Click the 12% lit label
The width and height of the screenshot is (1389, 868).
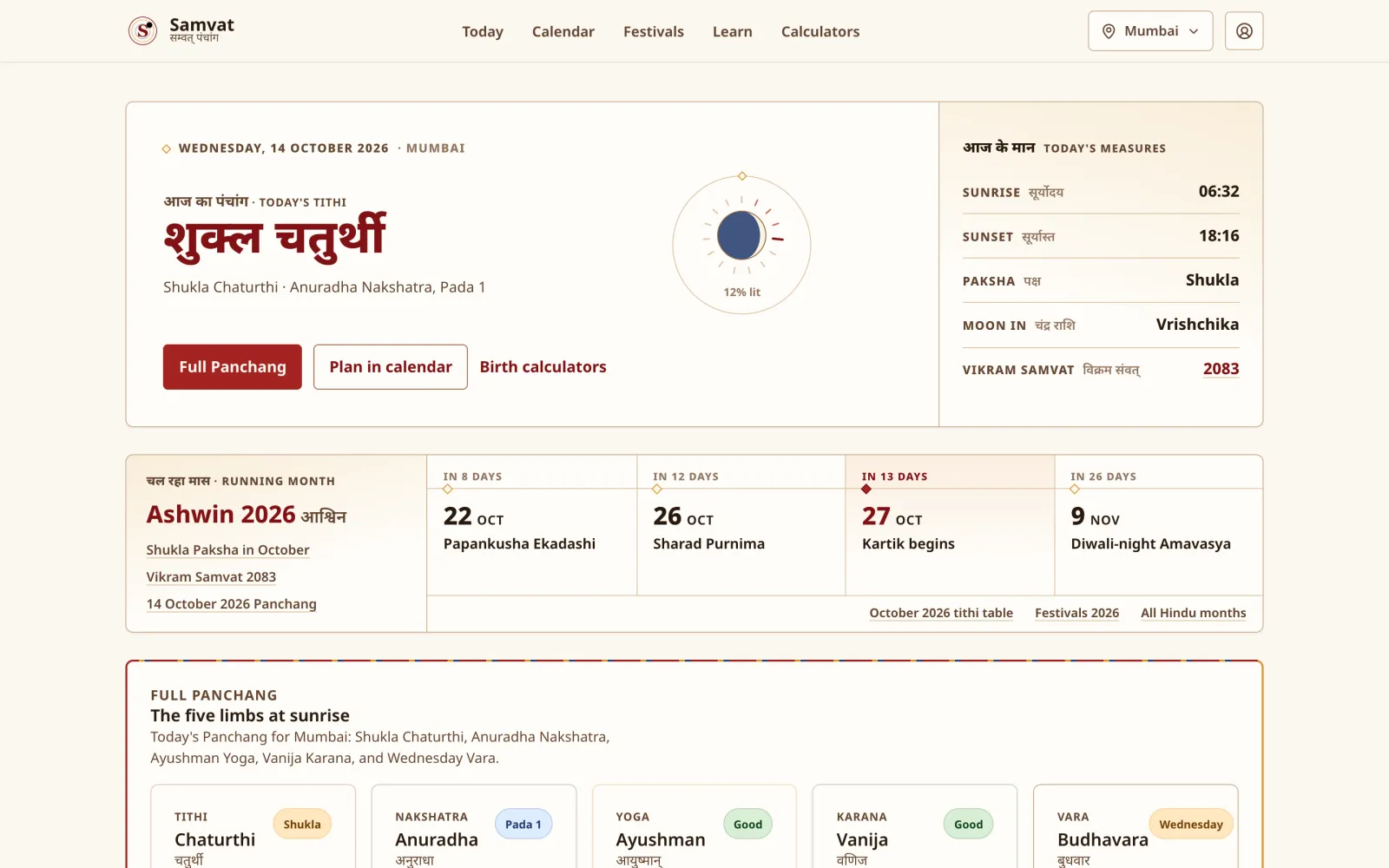[742, 293]
